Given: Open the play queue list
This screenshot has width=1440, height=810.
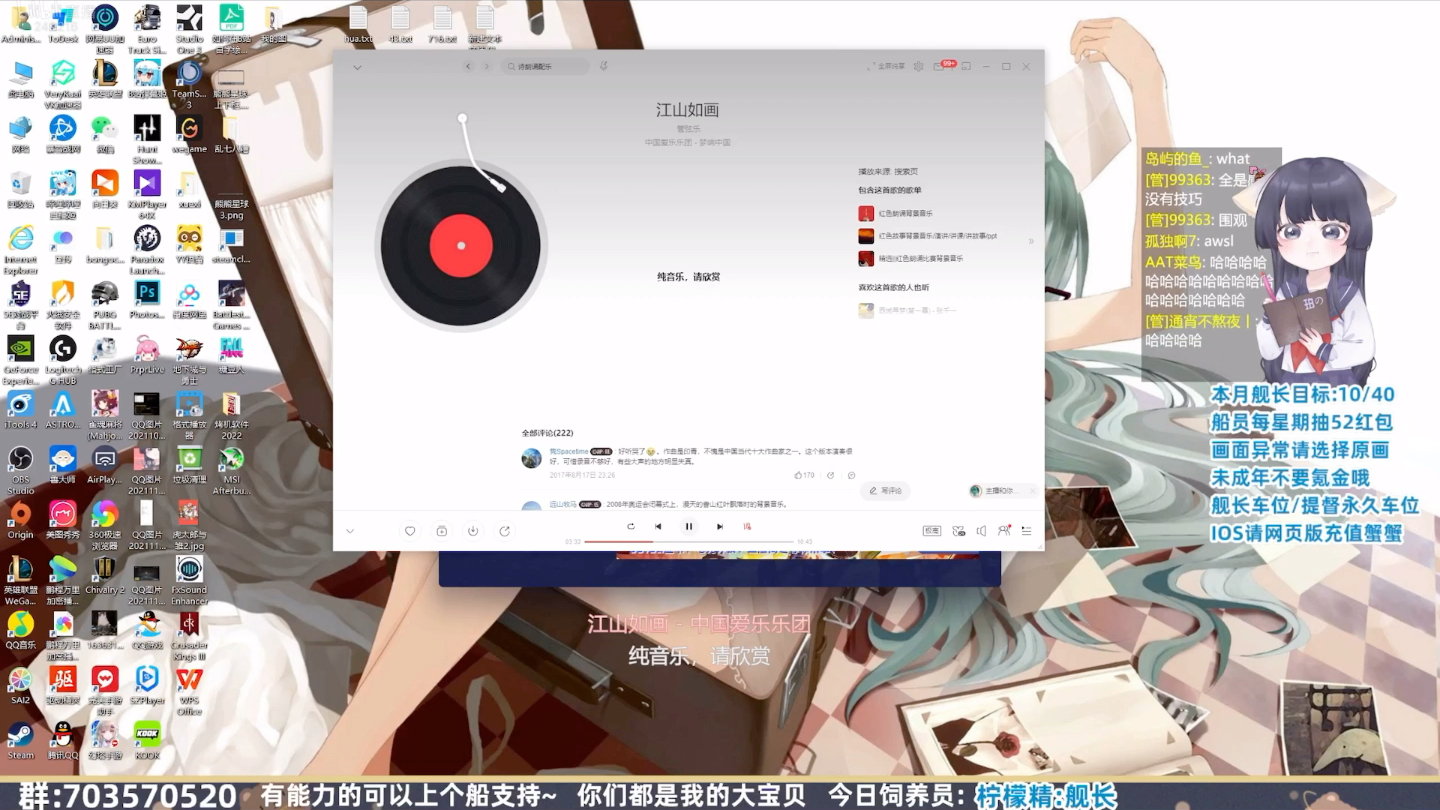Looking at the screenshot, I should click(x=1026, y=531).
